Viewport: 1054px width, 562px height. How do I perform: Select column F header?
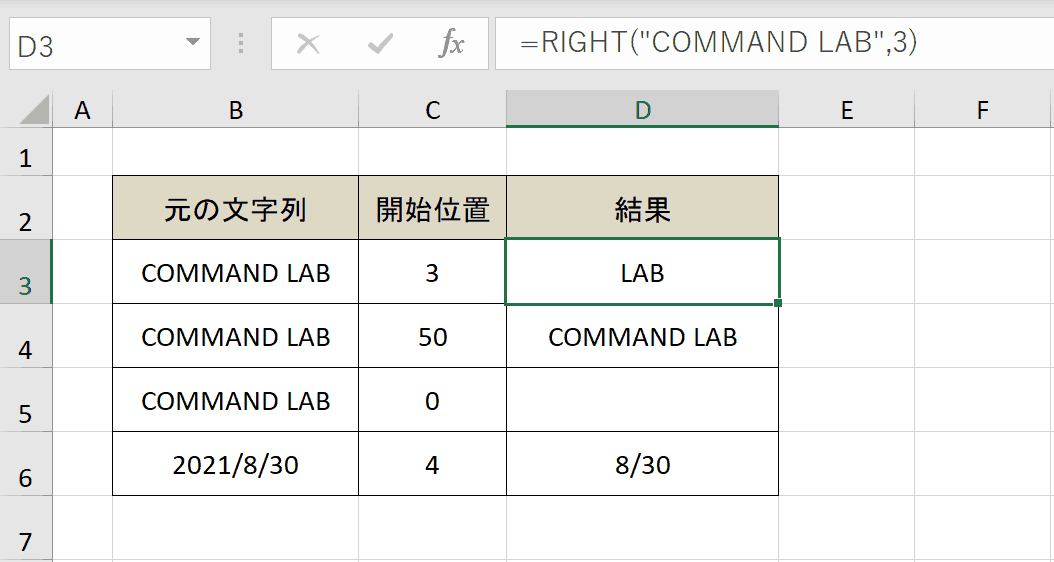pyautogui.click(x=982, y=110)
